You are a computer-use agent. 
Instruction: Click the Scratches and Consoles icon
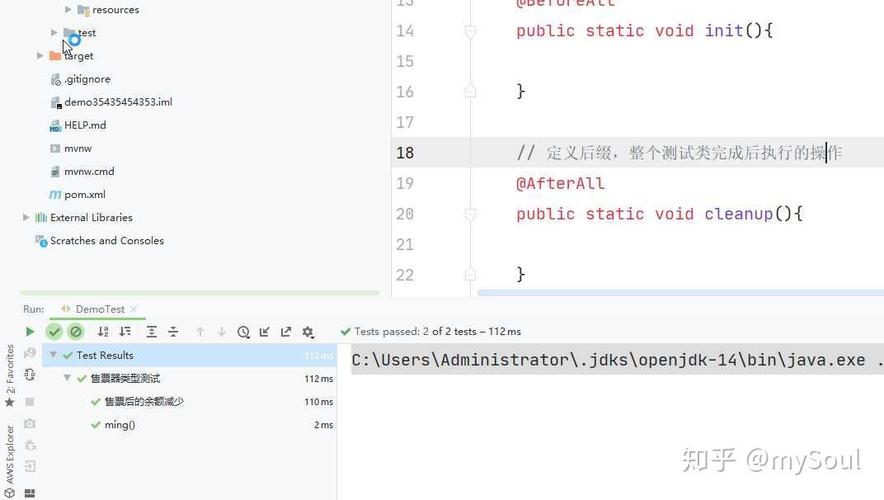click(41, 241)
